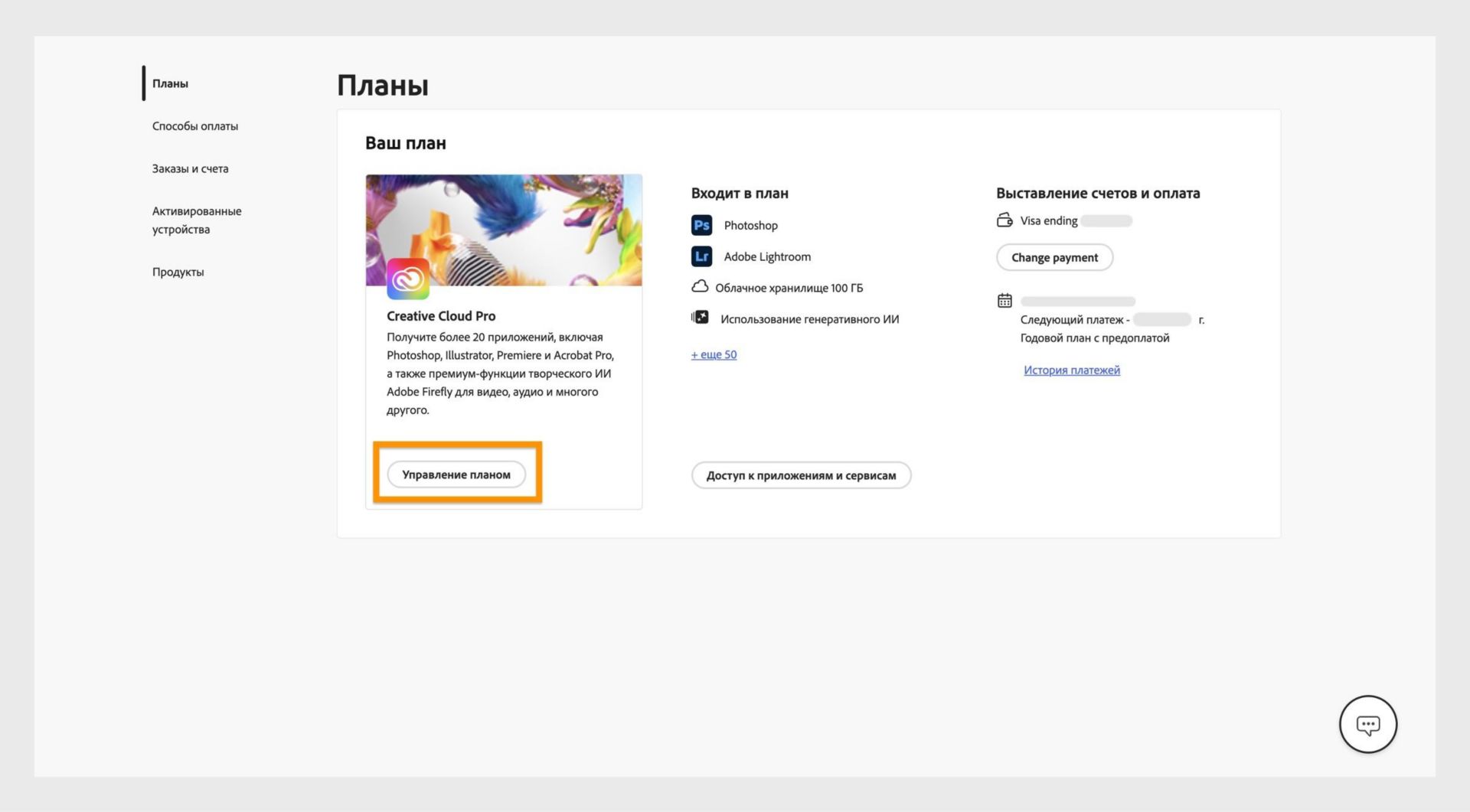Click the Creative Cloud logo icon
Image resolution: width=1470 pixels, height=812 pixels.
[x=408, y=279]
